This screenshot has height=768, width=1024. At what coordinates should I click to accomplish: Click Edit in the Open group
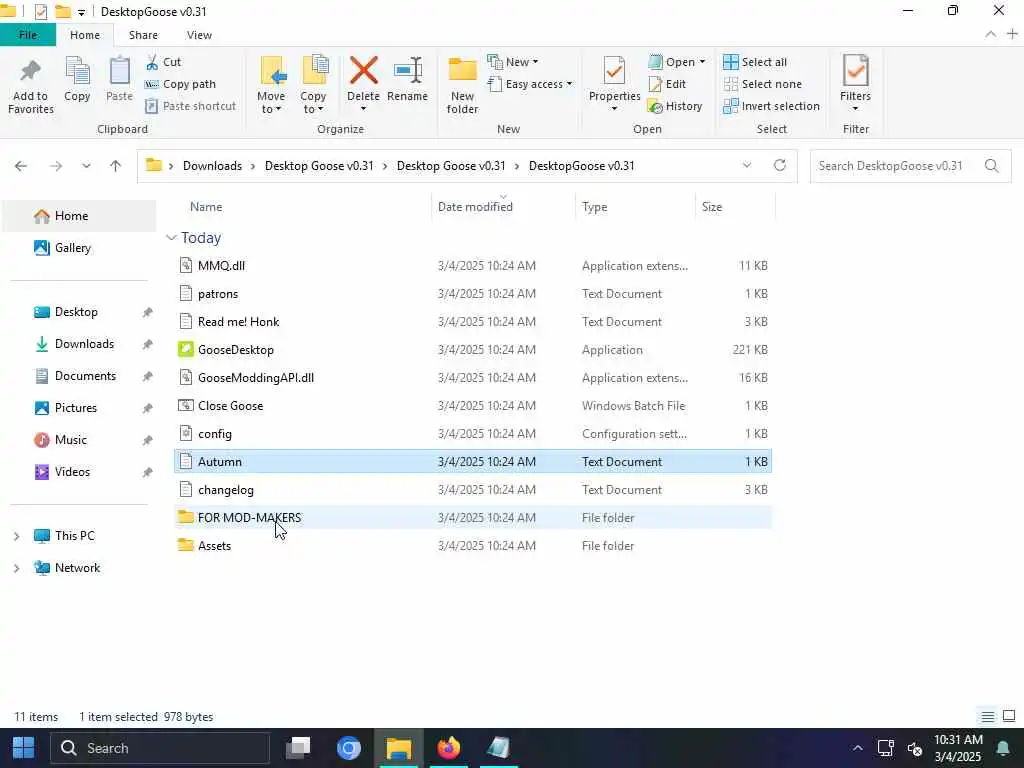(667, 84)
